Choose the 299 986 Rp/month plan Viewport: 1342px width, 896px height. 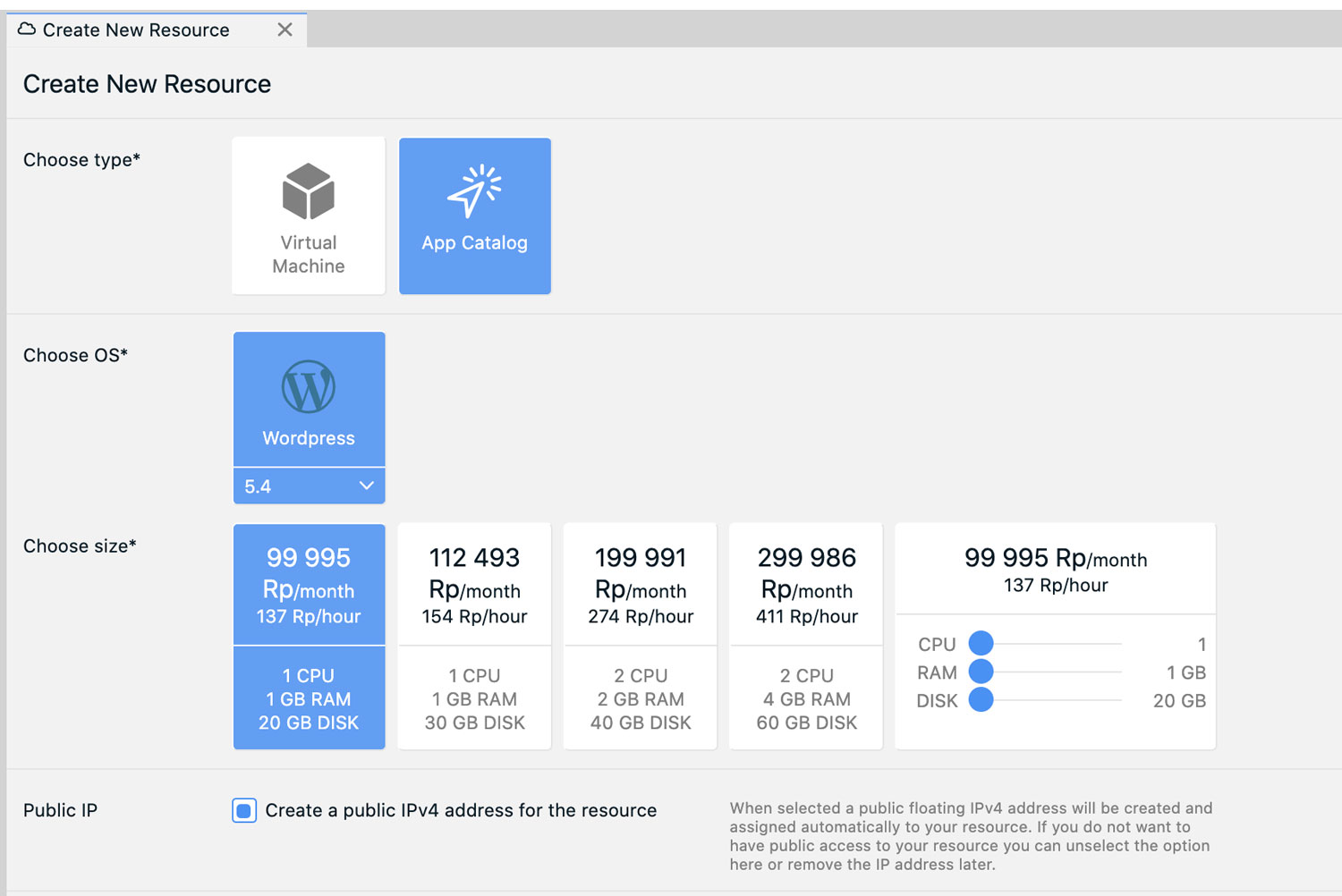[x=806, y=586]
